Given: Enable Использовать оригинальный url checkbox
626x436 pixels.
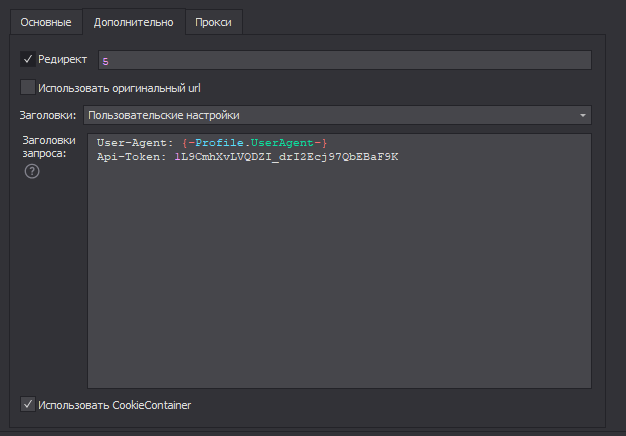Looking at the screenshot, I should [x=28, y=87].
